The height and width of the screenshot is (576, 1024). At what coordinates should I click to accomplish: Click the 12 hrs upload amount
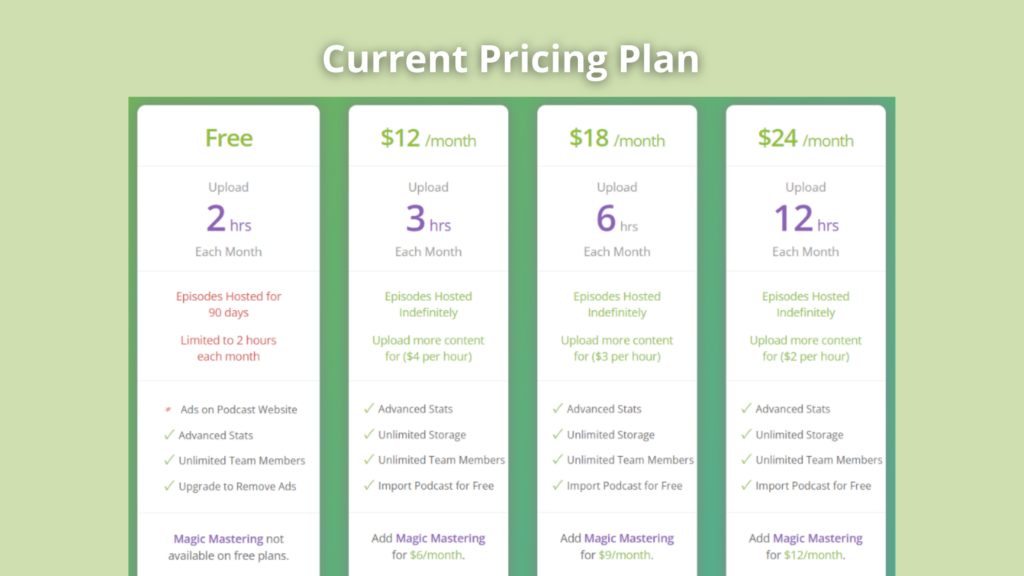pos(806,219)
